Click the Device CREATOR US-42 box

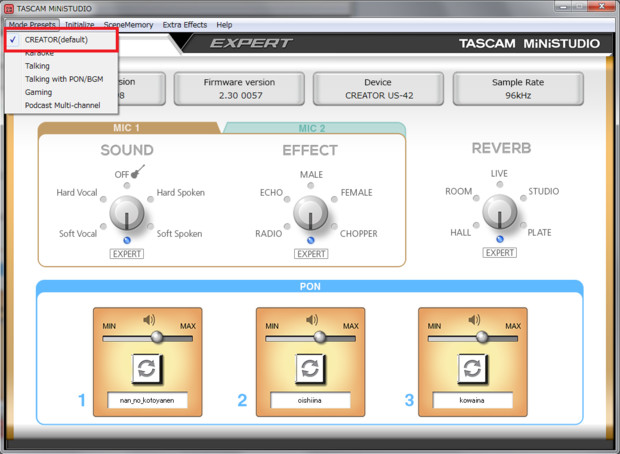click(x=378, y=89)
